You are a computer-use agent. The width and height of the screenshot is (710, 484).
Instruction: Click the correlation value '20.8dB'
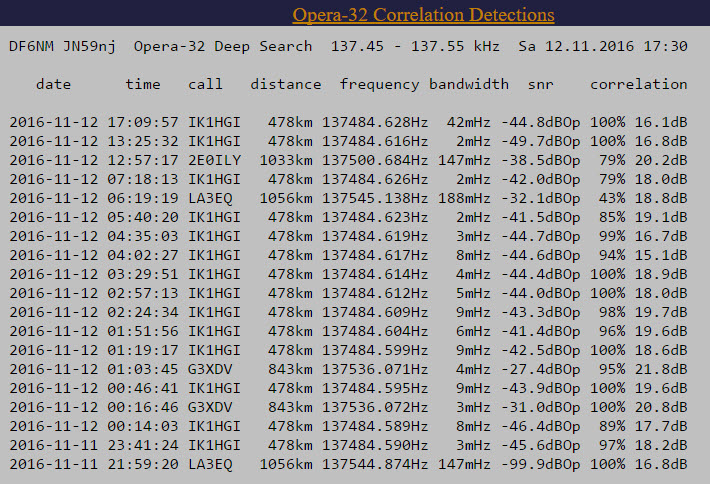[661, 407]
